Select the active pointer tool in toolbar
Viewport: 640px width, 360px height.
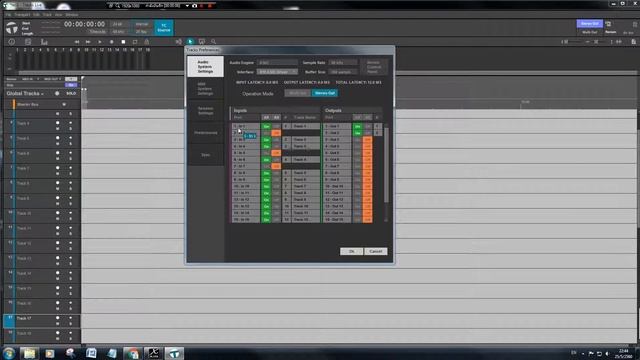[190, 42]
